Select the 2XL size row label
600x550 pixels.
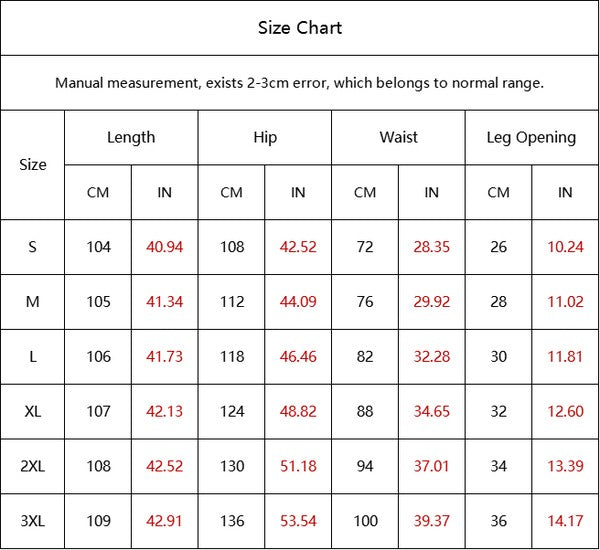coord(33,466)
